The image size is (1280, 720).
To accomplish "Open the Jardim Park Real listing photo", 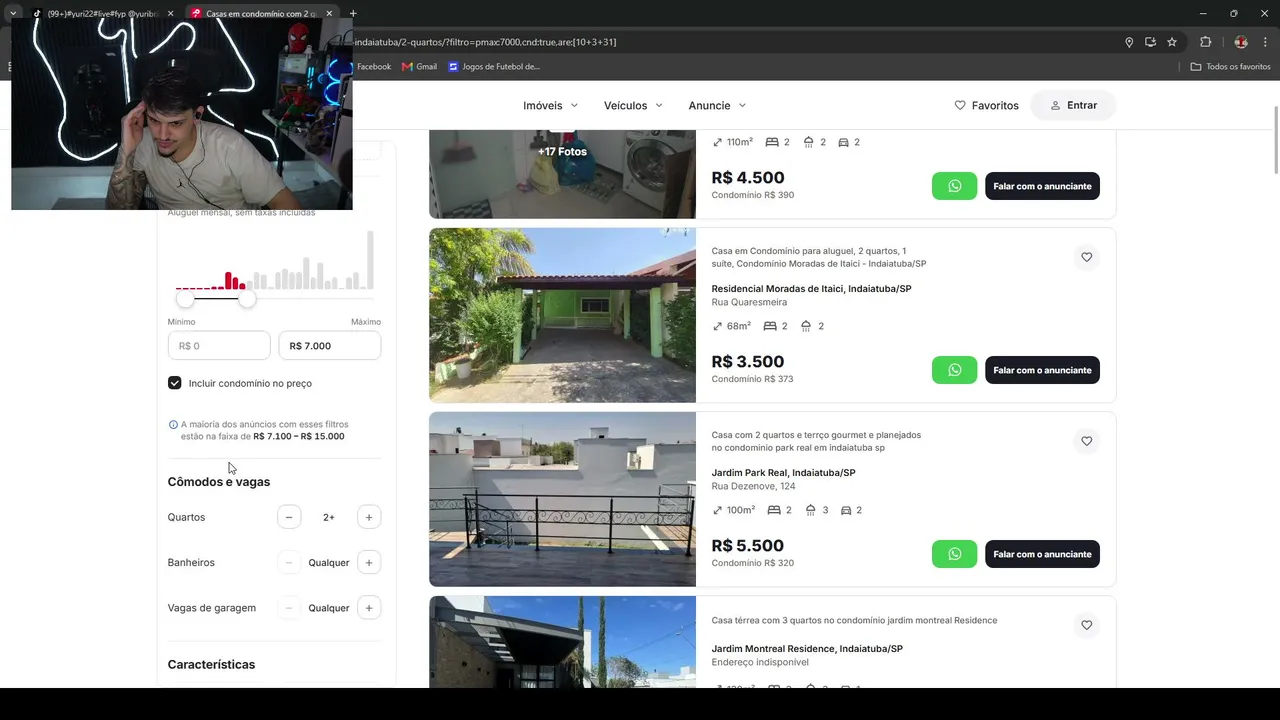I will pyautogui.click(x=562, y=499).
